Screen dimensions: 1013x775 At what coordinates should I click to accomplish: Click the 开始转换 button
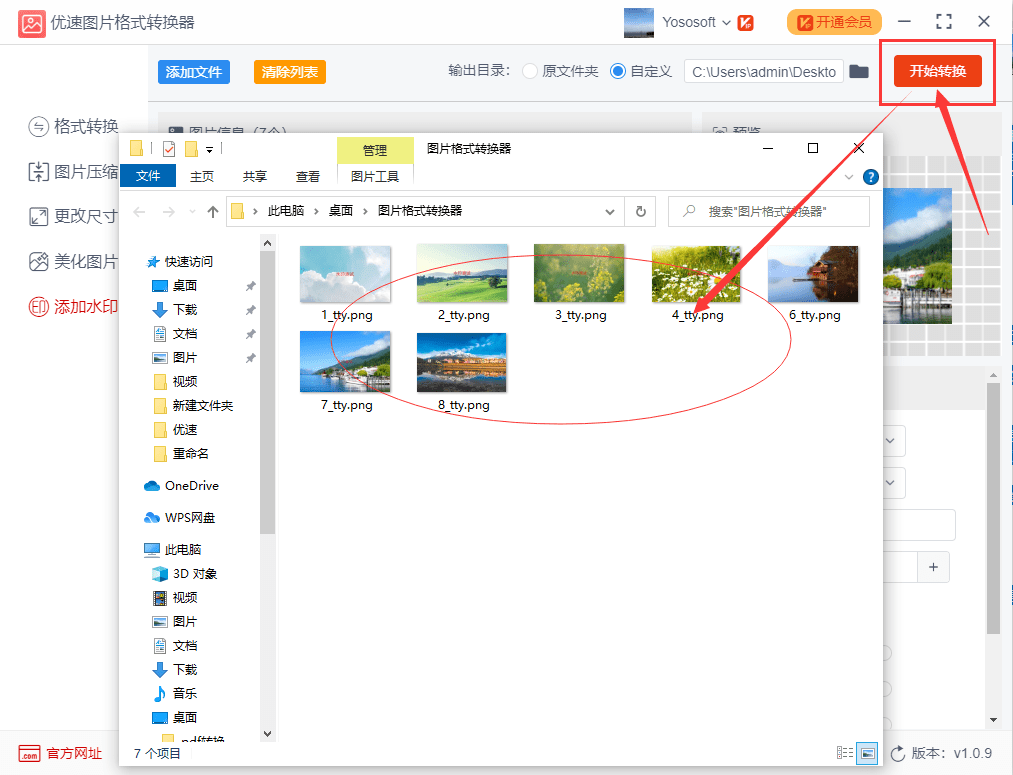(x=937, y=71)
